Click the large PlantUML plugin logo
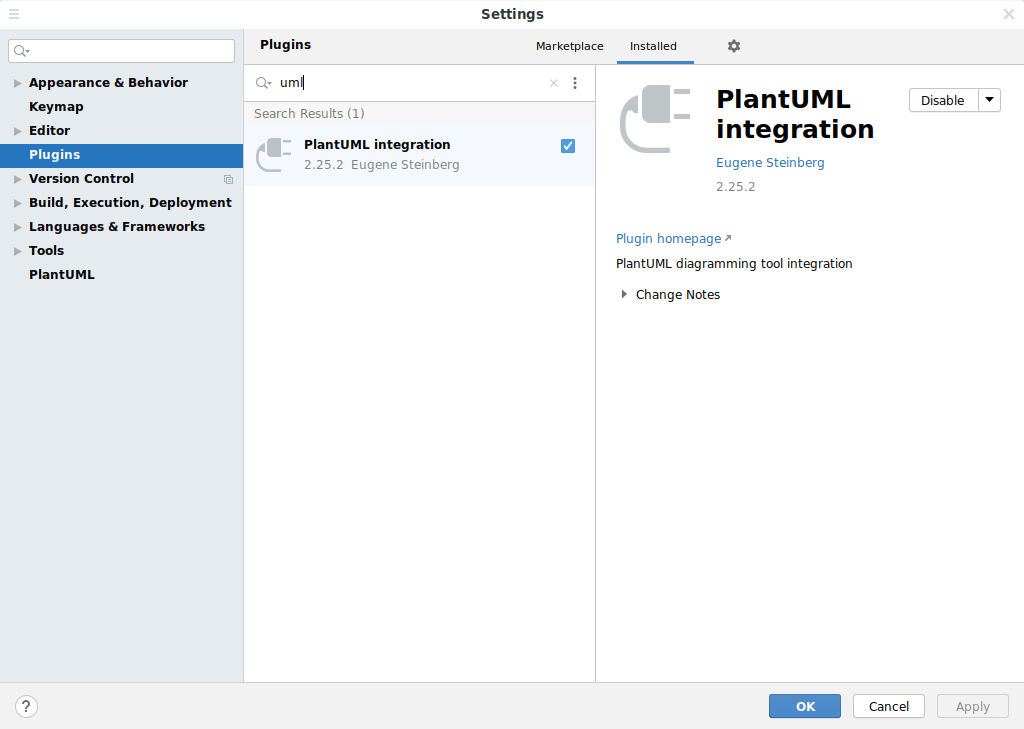Screen dimensions: 1024x729 pos(655,119)
